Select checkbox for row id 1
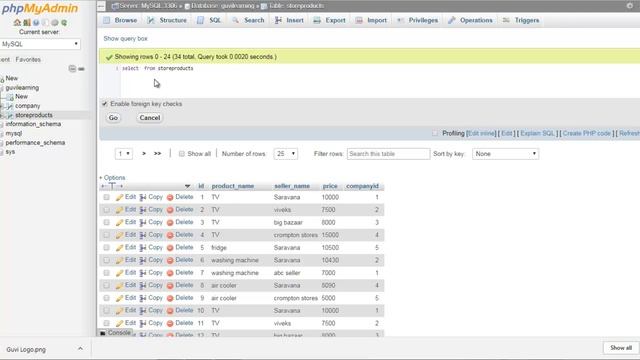 pyautogui.click(x=107, y=198)
